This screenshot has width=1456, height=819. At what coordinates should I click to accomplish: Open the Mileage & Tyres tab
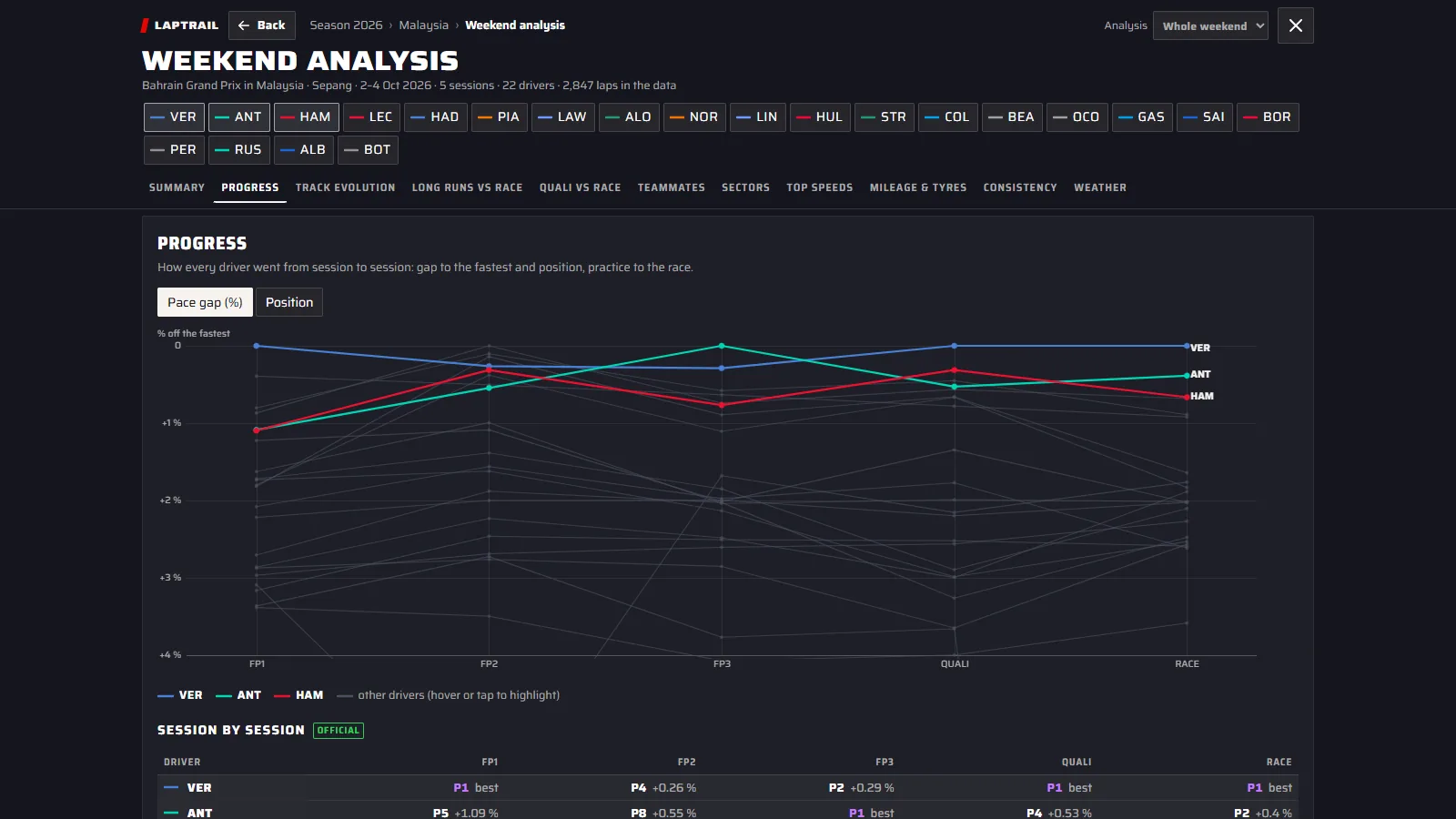click(918, 187)
